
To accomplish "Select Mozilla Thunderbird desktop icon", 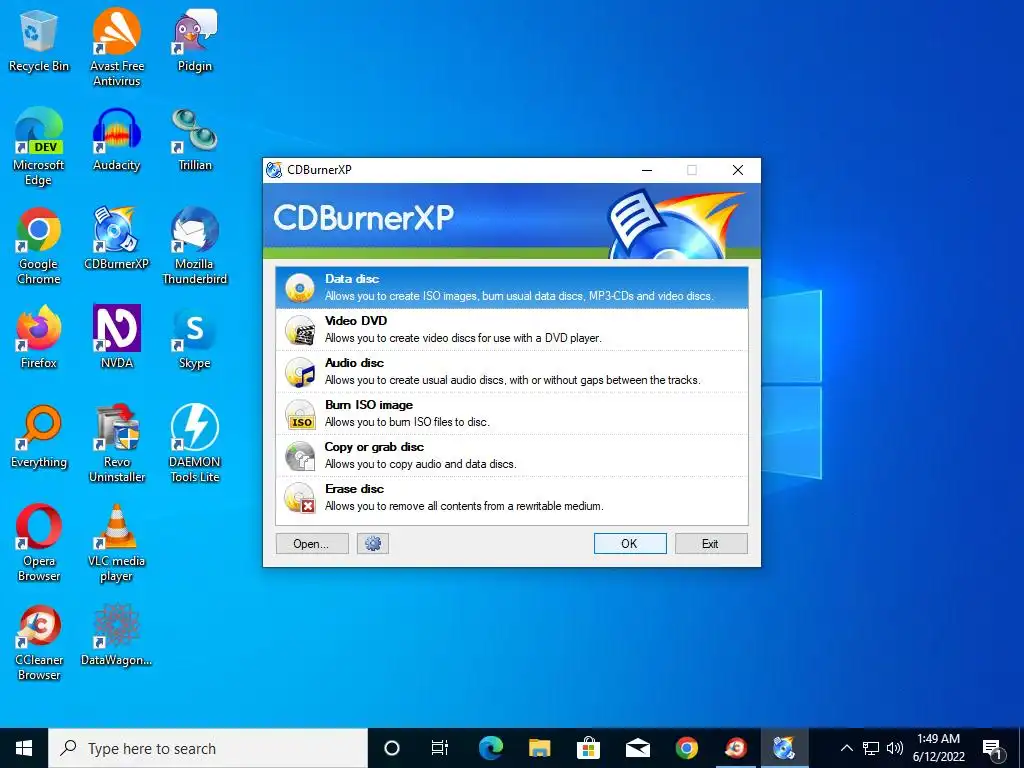I will (195, 246).
